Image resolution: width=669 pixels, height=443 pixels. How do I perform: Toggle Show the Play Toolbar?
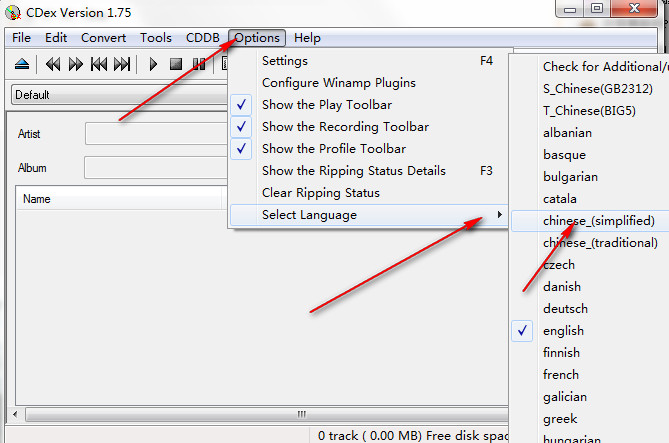point(369,105)
